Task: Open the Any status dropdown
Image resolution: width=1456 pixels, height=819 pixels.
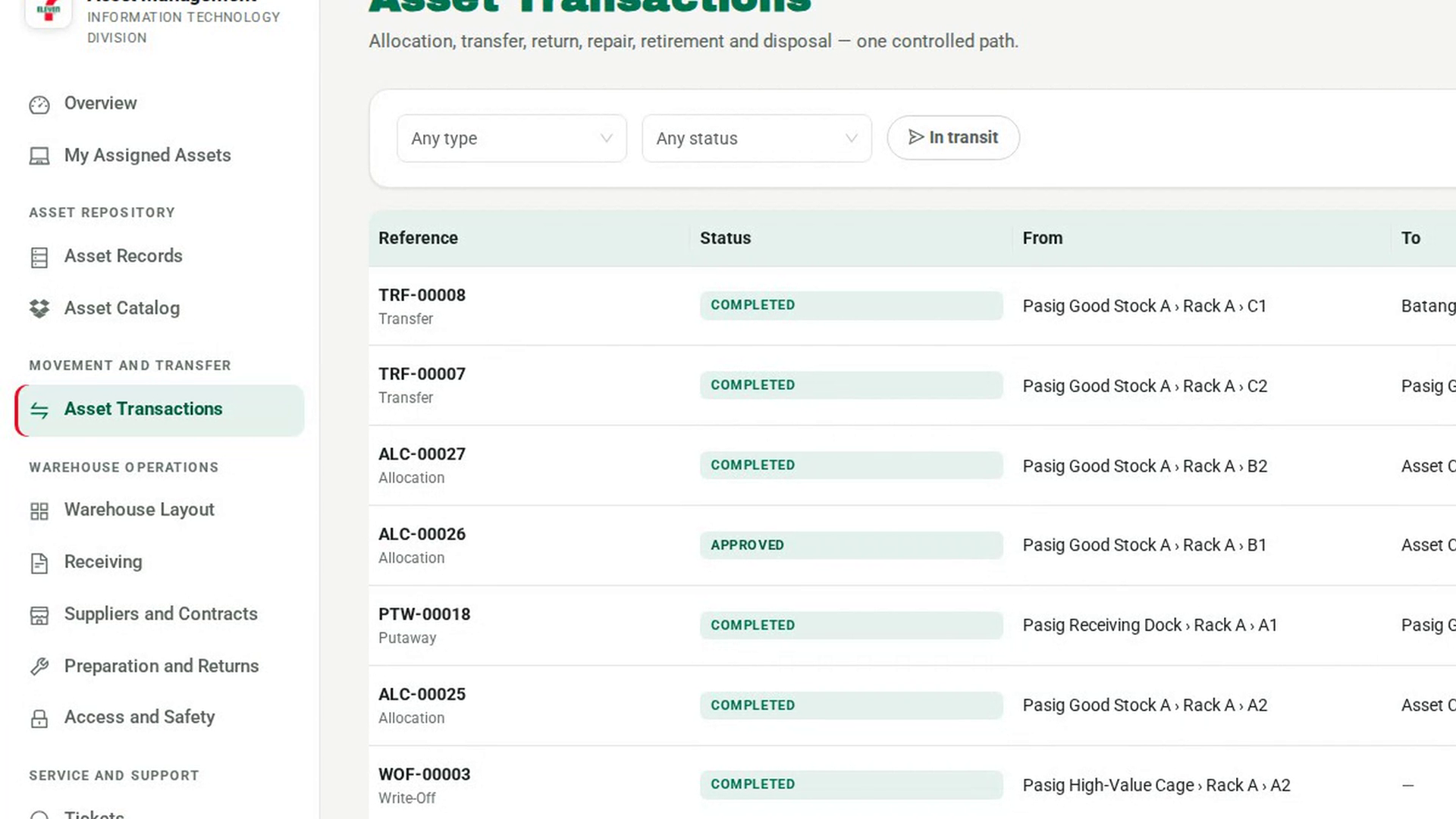Action: tap(757, 138)
